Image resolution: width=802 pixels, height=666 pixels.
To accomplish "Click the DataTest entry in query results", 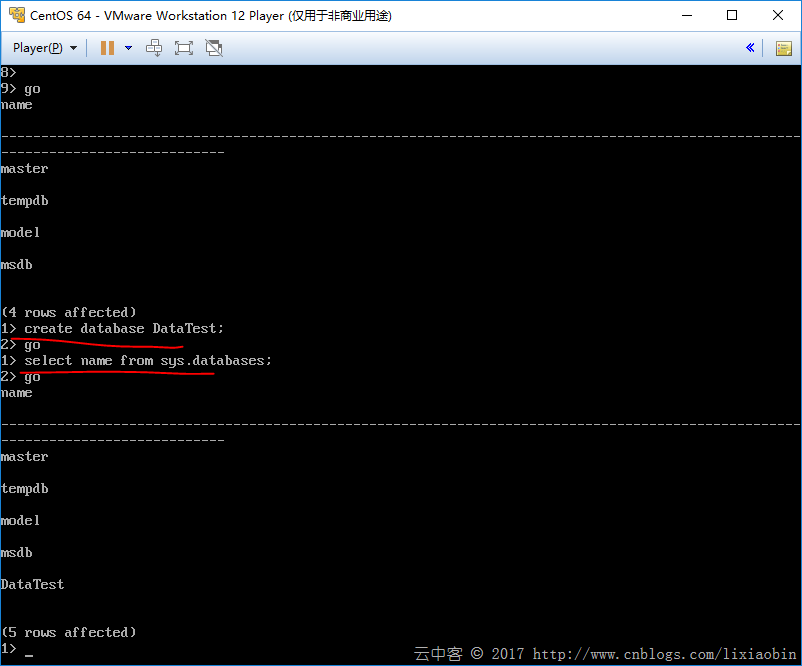I will click(x=32, y=584).
